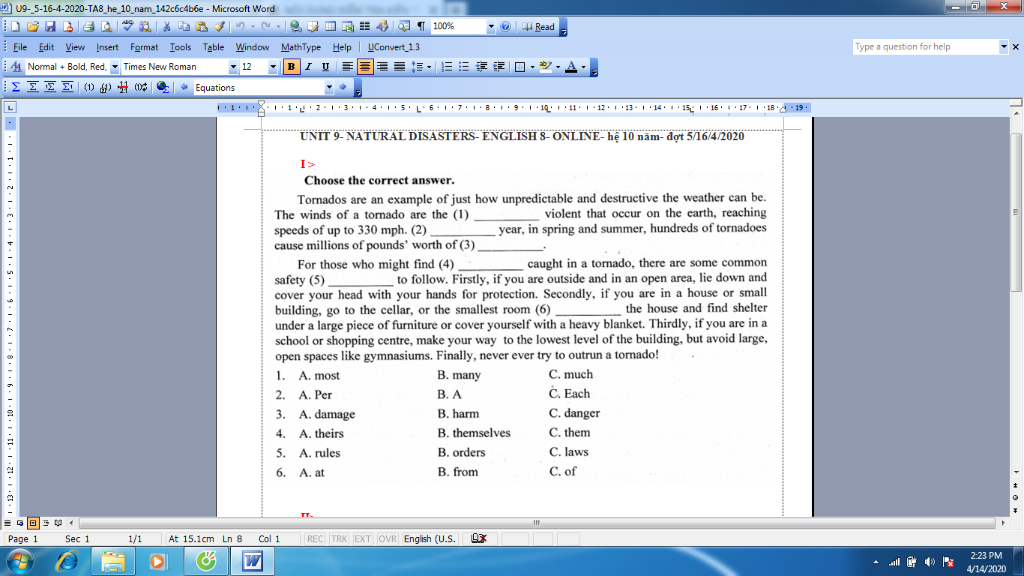Screen dimensions: 1024x576
Task: Insert a hyperlink
Action: point(296,27)
